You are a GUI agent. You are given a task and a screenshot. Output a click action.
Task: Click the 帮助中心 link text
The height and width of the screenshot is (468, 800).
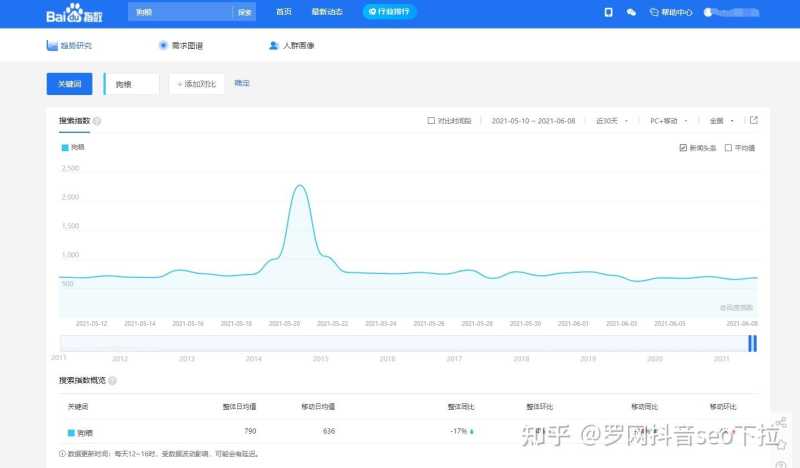click(x=677, y=12)
